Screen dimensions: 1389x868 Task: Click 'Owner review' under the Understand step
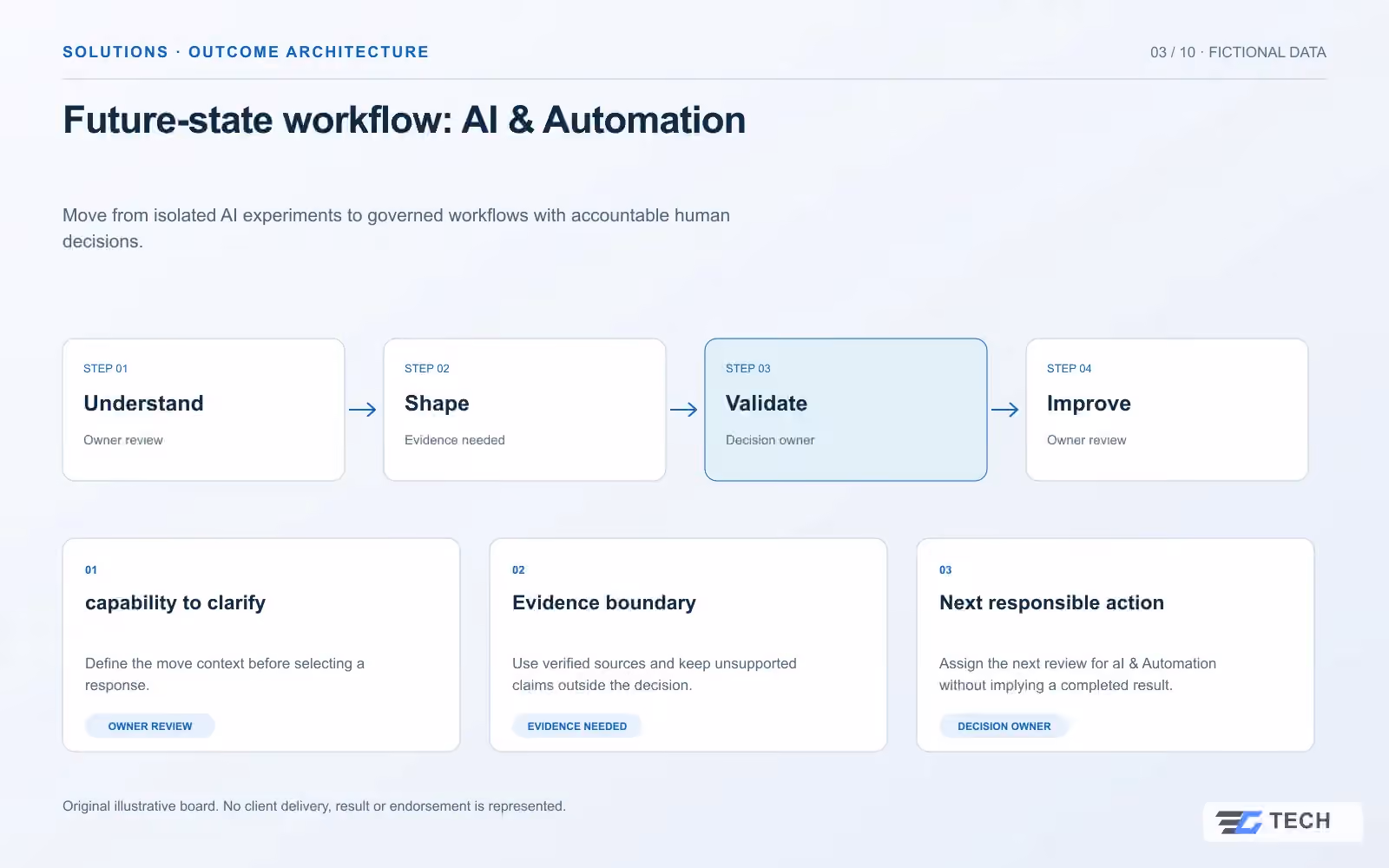pos(123,440)
